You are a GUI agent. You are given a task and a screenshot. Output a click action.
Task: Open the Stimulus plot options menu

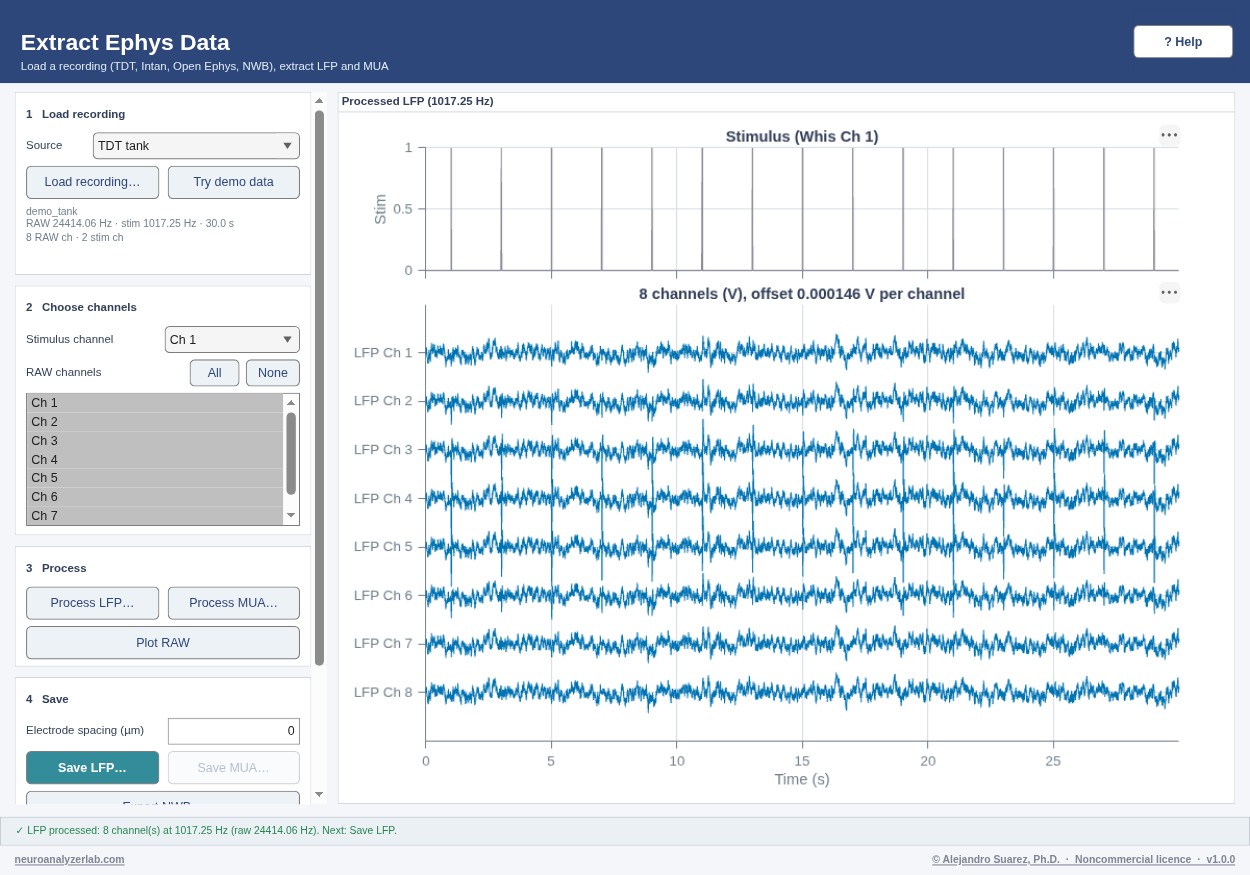(1169, 136)
